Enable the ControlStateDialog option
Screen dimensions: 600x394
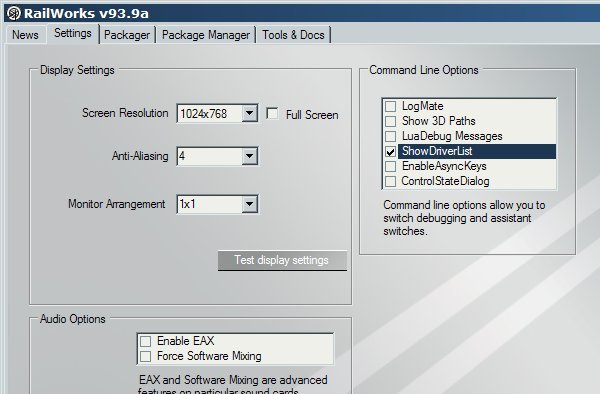pyautogui.click(x=390, y=181)
